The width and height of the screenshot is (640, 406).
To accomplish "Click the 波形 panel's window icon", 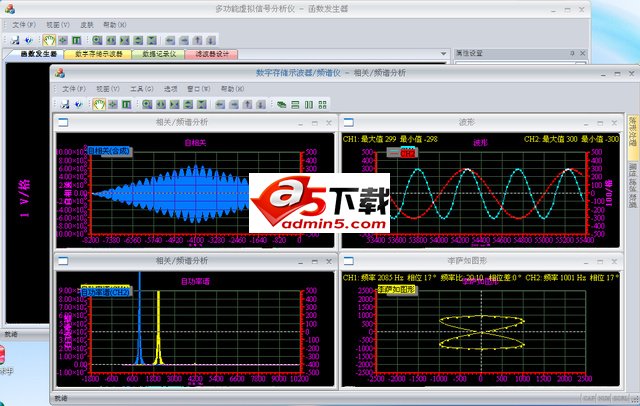I will point(346,122).
